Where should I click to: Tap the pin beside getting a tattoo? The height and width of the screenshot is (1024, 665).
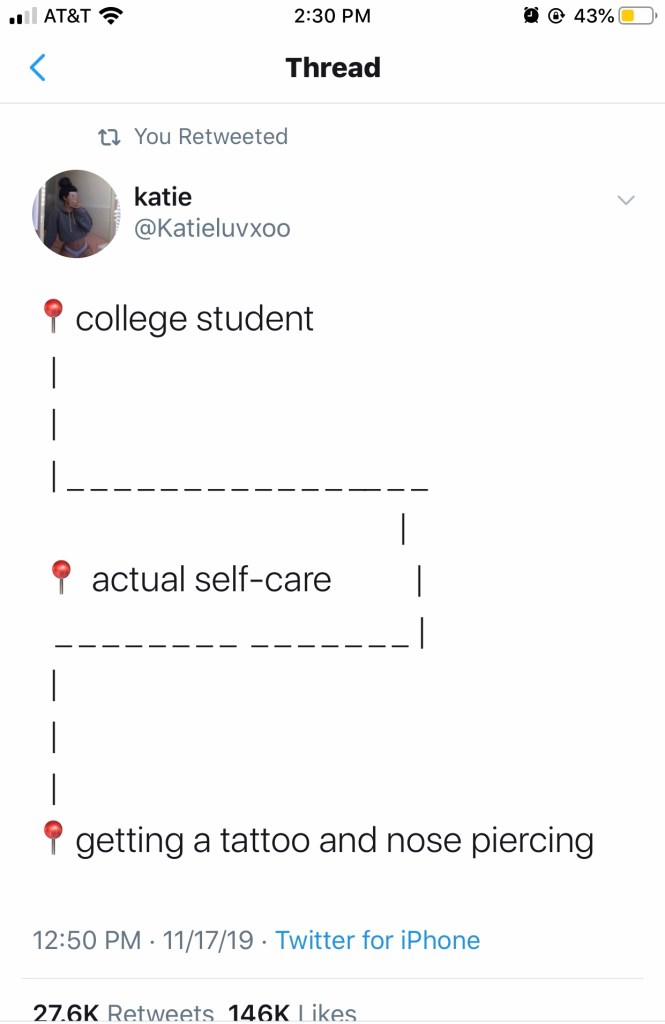53,838
